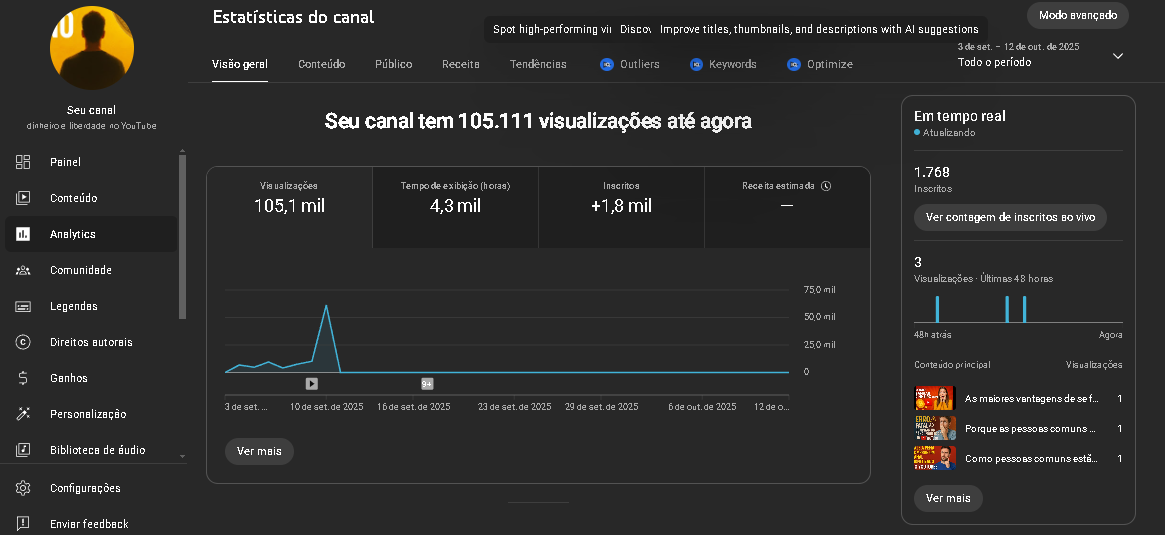This screenshot has height=535, width=1165.
Task: Open the Outliers tab
Action: (x=629, y=65)
